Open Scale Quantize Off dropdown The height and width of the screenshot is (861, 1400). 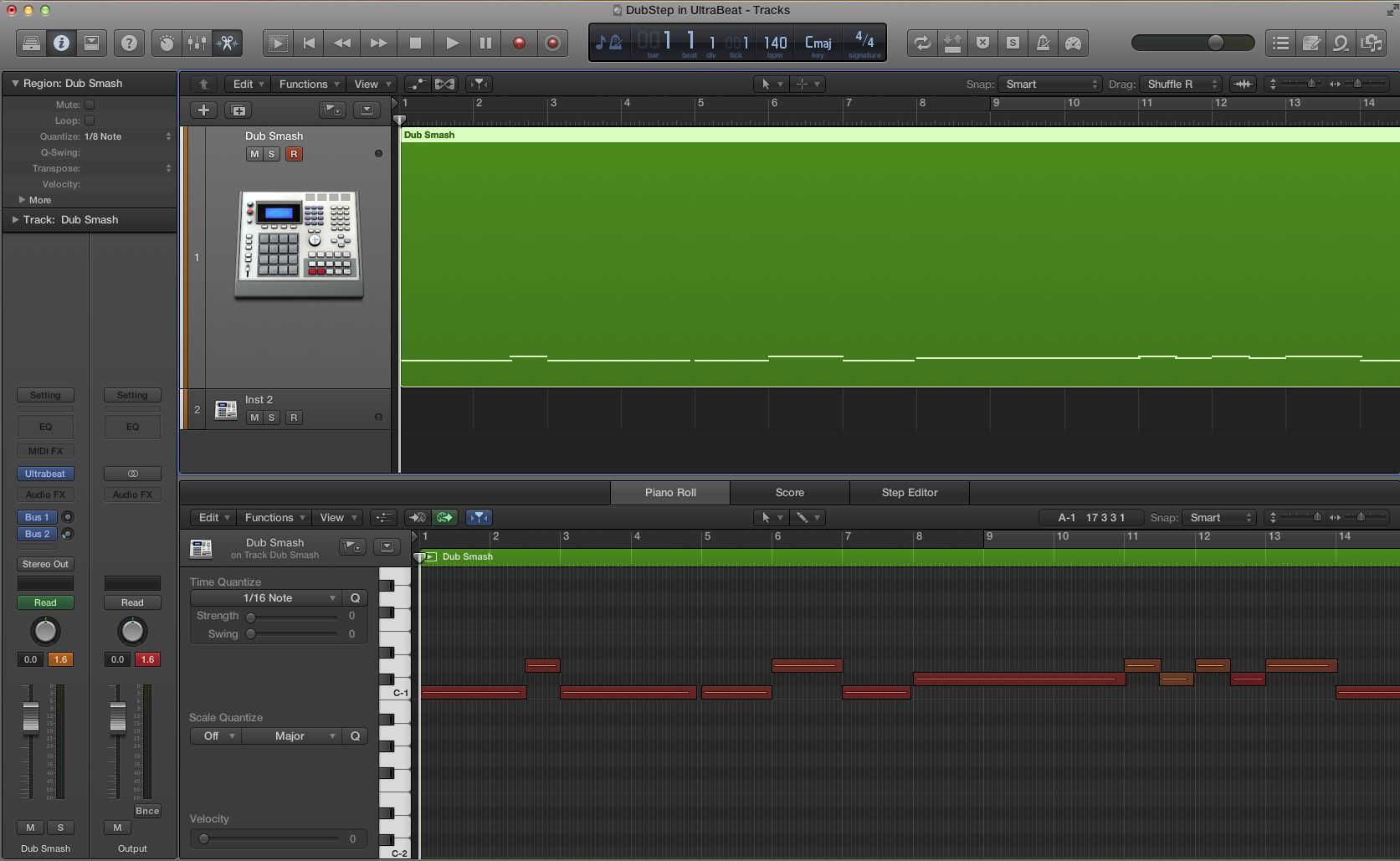[216, 736]
